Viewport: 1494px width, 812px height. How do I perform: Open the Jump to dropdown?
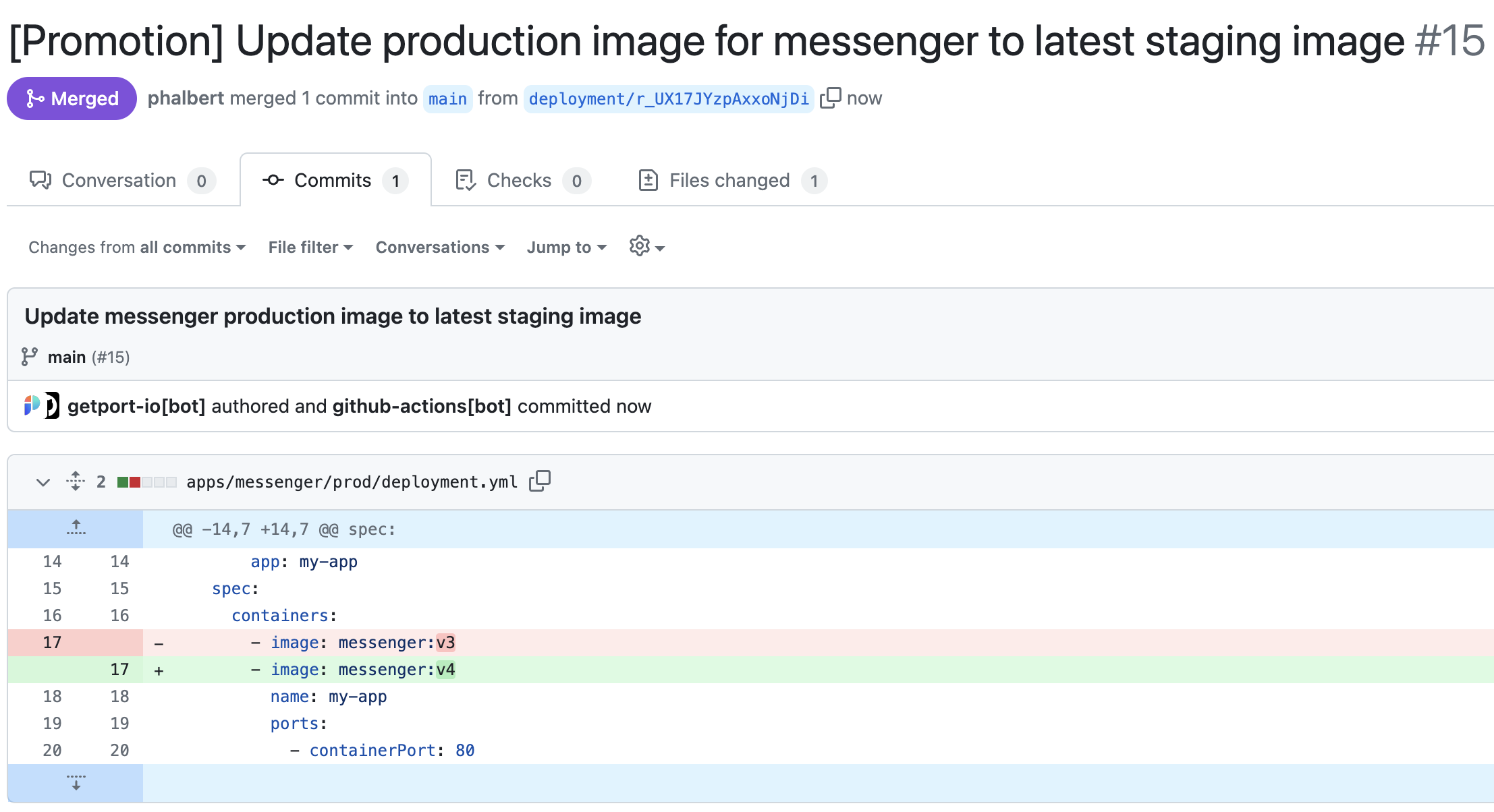click(567, 248)
